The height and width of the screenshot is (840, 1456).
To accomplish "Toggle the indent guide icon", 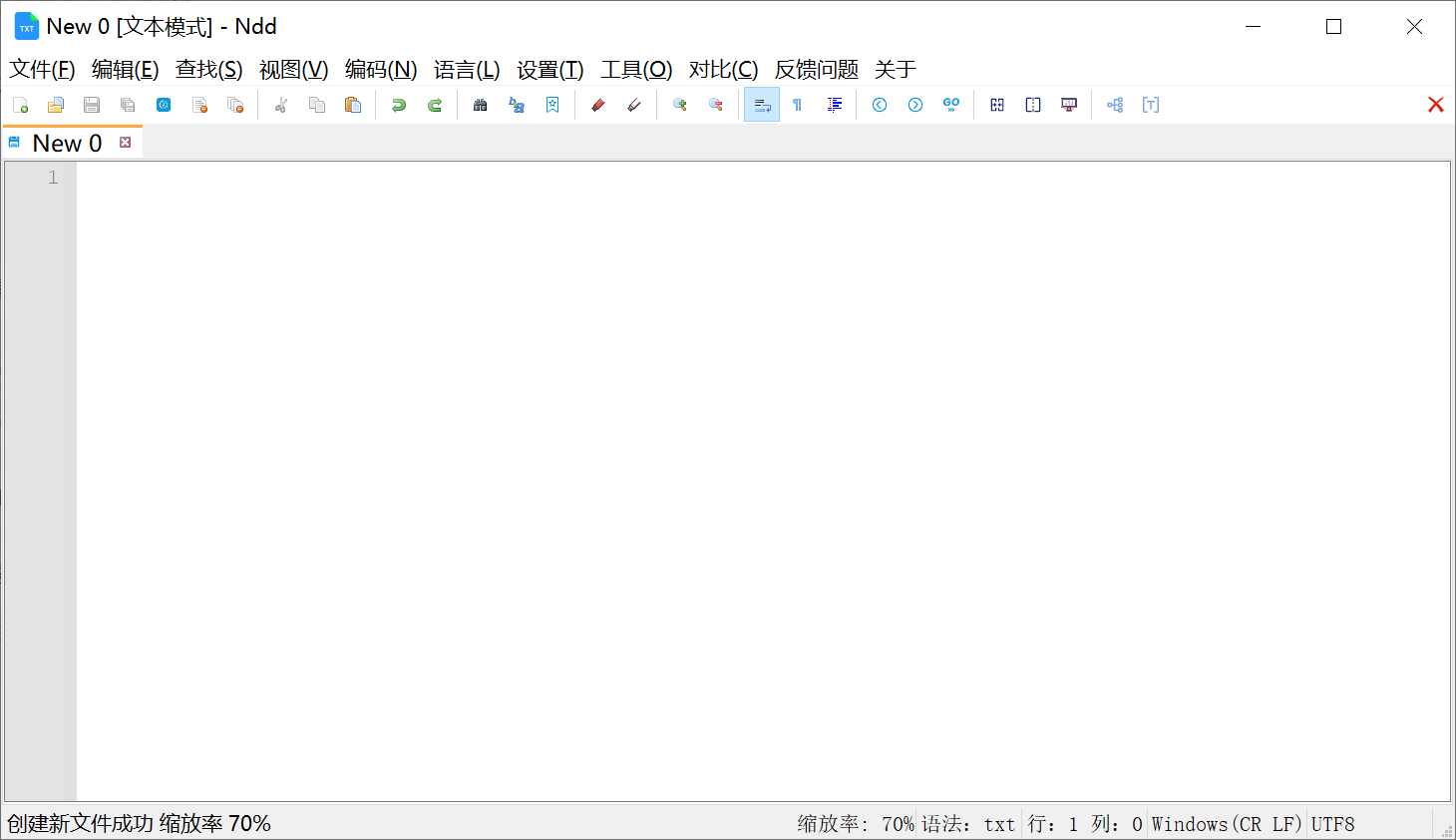I will 834,105.
